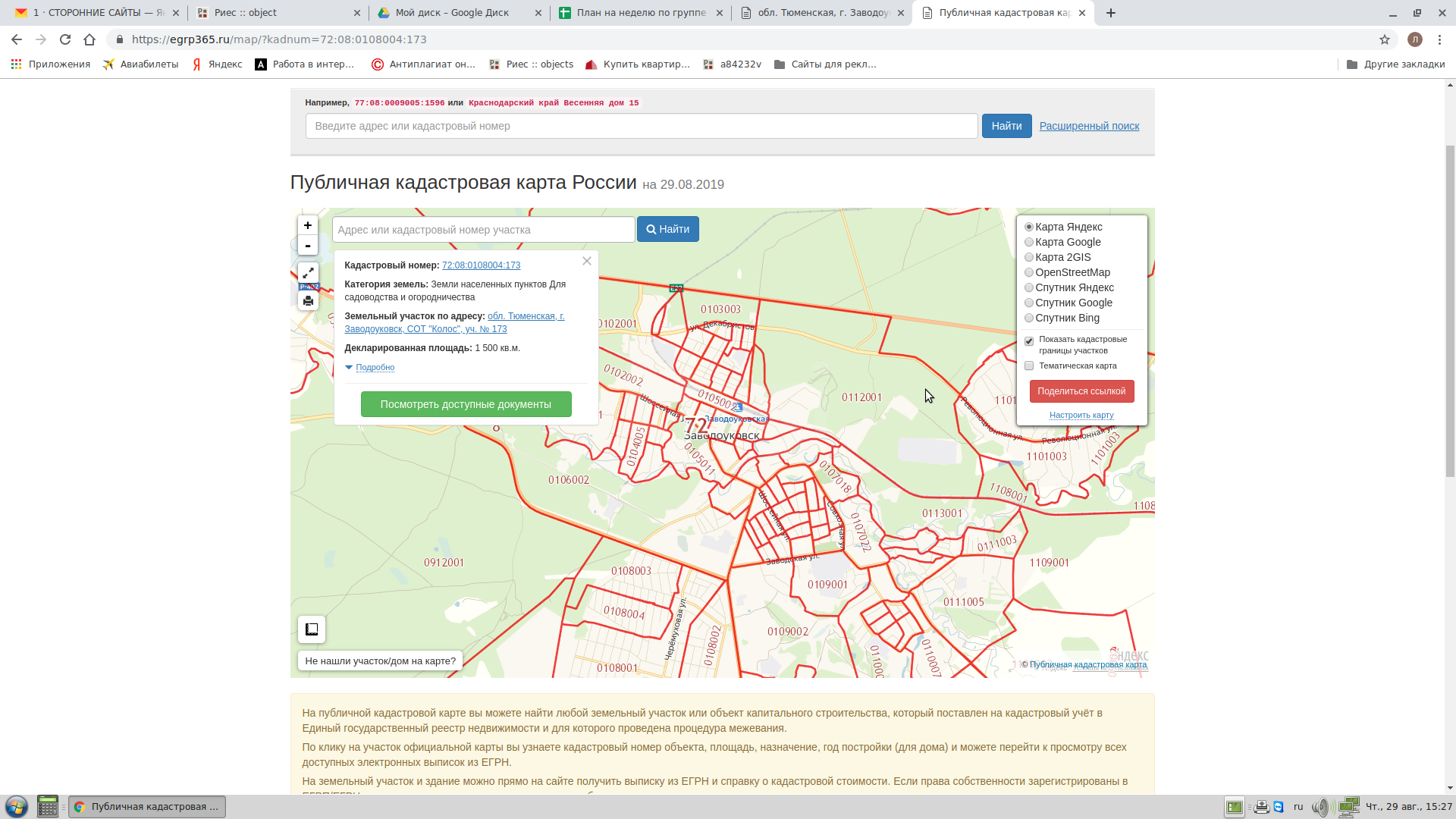This screenshot has height=819, width=1456.
Task: Open the volume control in the tray
Action: pyautogui.click(x=1321, y=807)
